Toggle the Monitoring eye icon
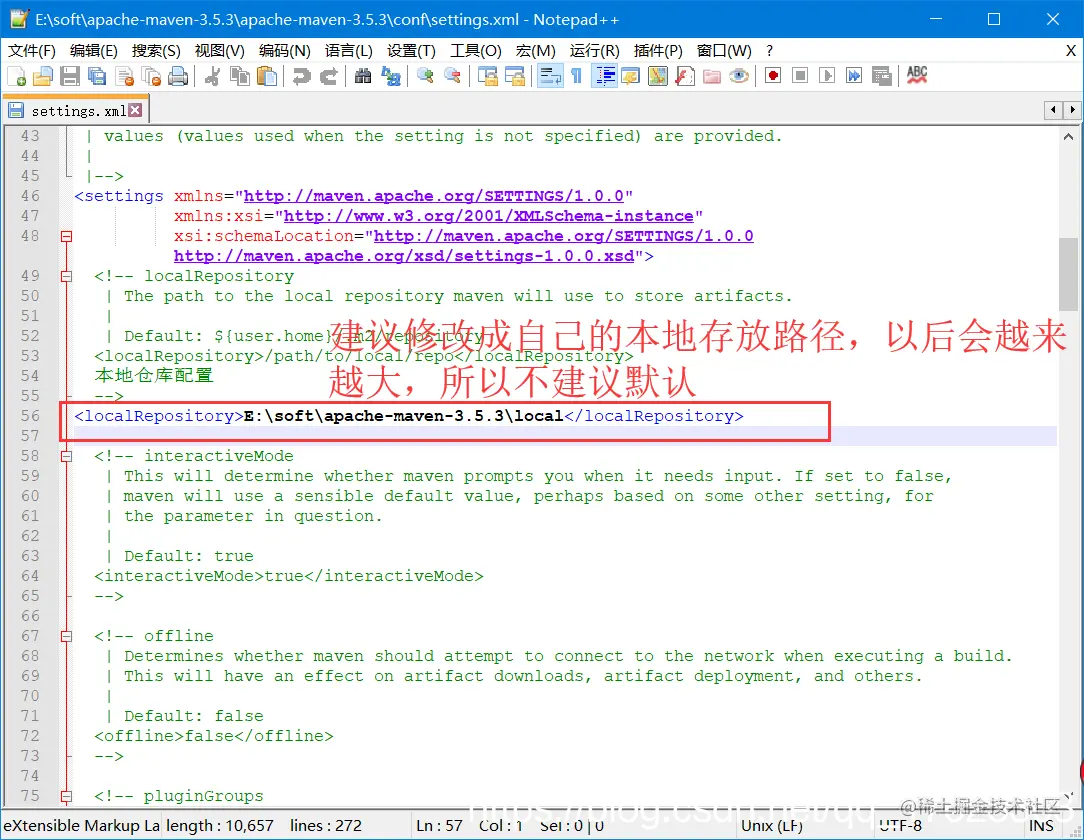The width and height of the screenshot is (1084, 840). point(738,76)
